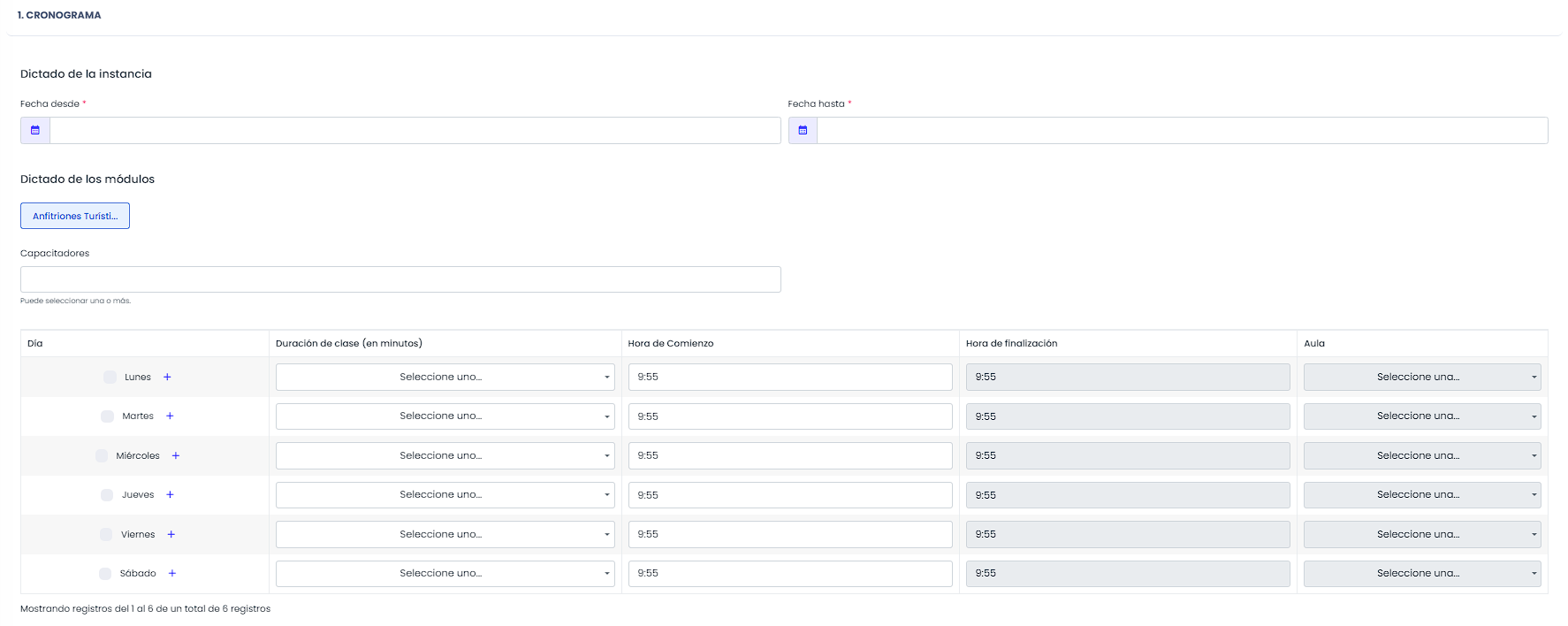Expand the Aula dropdown for Viernes
Image resolution: width=1568 pixels, height=626 pixels.
pyautogui.click(x=1422, y=534)
